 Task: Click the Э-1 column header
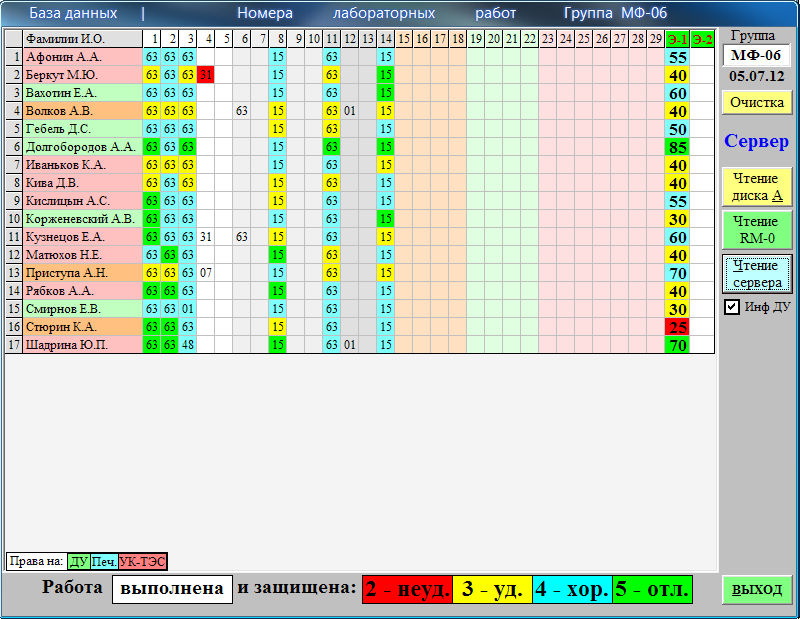678,39
